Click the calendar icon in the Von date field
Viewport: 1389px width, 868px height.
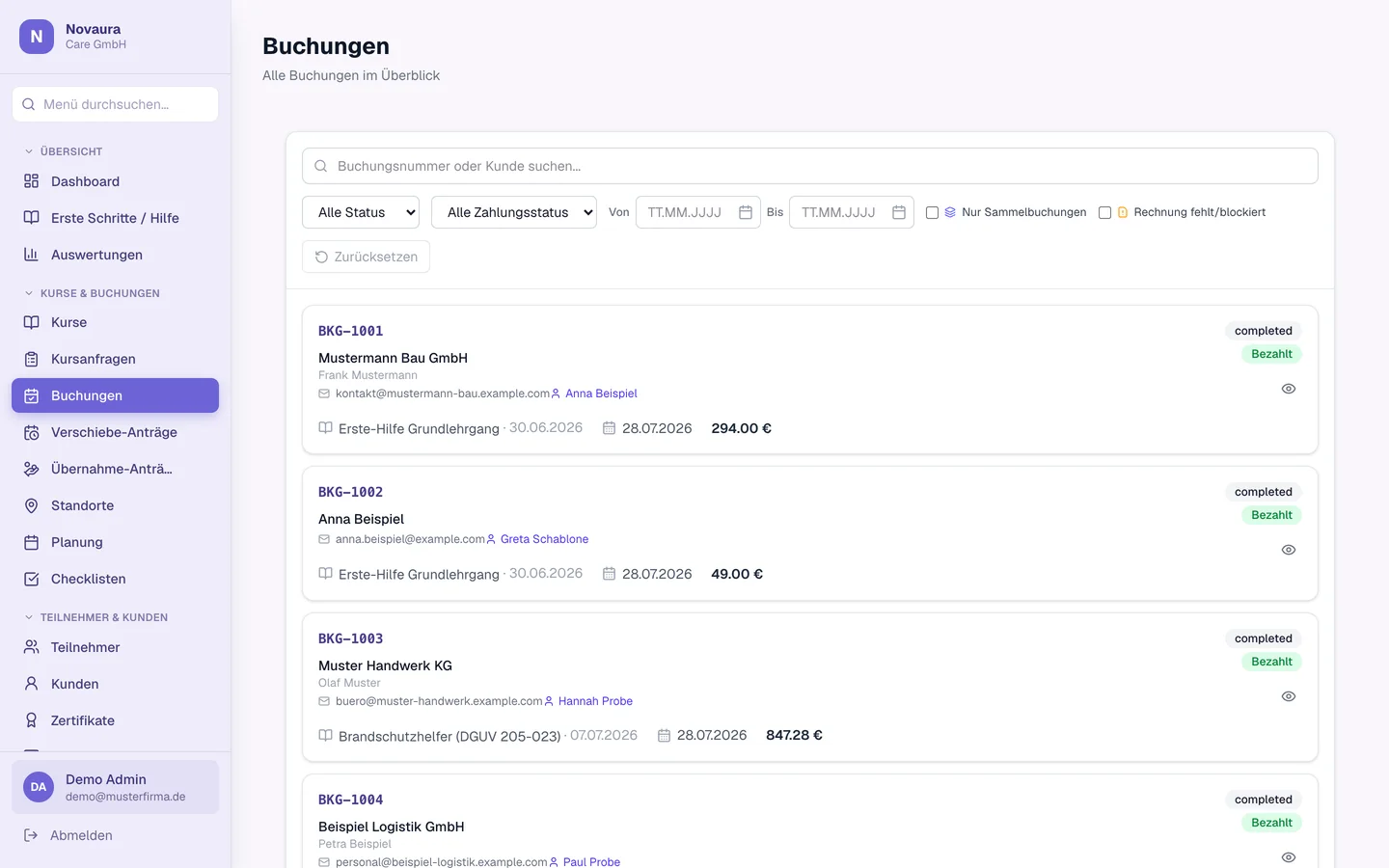(746, 212)
